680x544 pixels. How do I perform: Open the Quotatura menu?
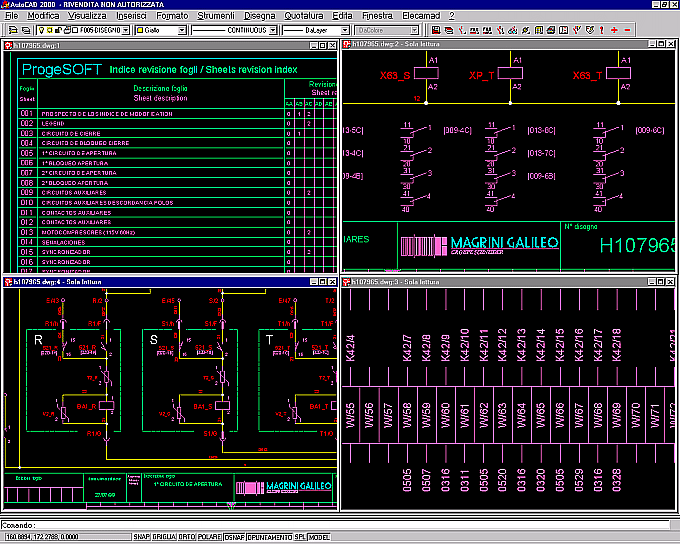(304, 16)
